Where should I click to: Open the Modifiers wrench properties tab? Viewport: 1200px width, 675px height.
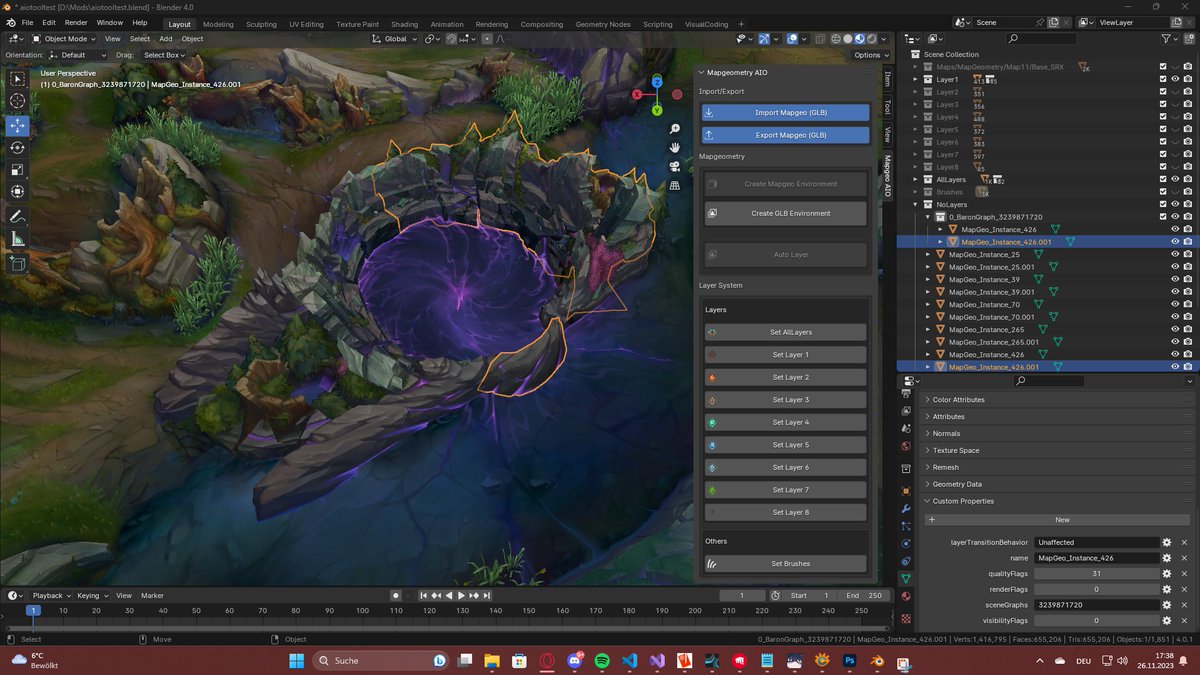coord(906,509)
